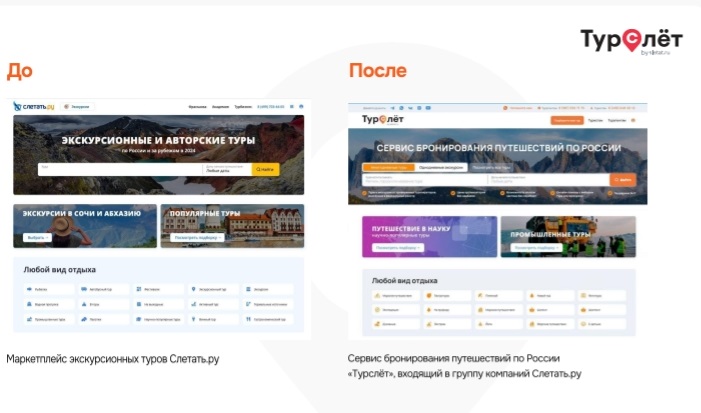Open the Промышленные туры banner image in Турслёт

(x=568, y=237)
